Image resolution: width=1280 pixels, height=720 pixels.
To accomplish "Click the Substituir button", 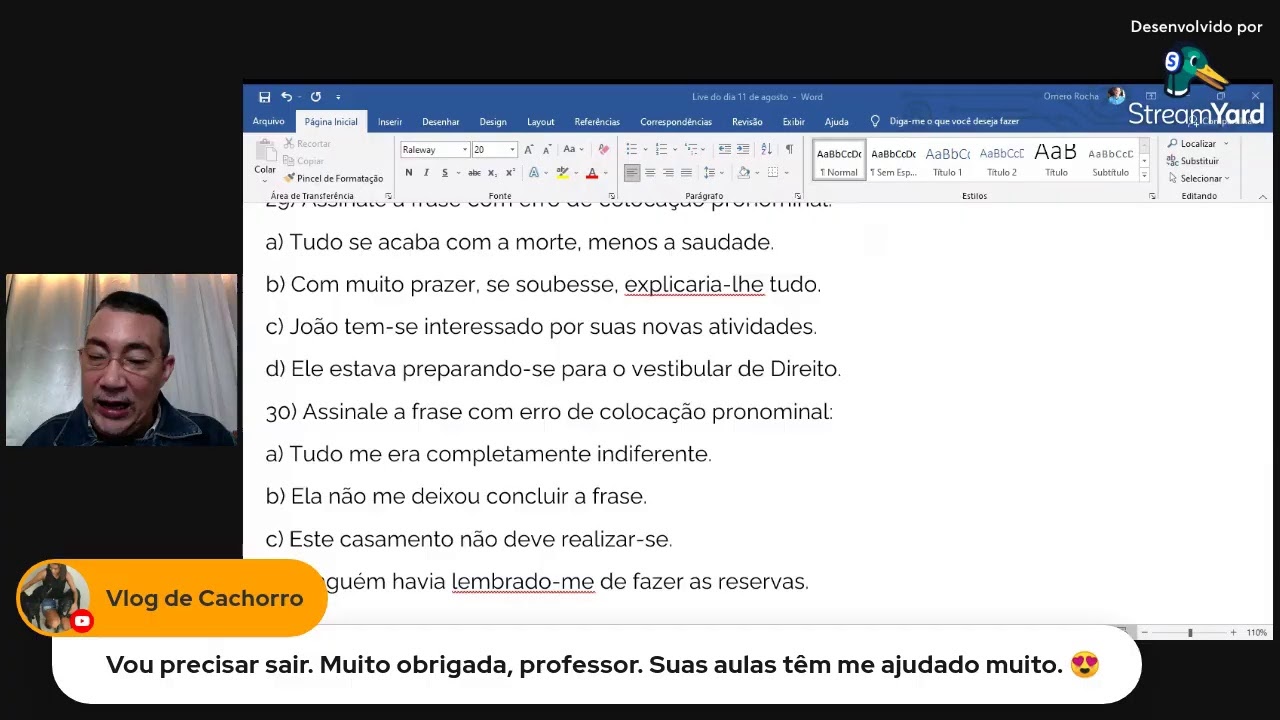I will coord(1193,161).
